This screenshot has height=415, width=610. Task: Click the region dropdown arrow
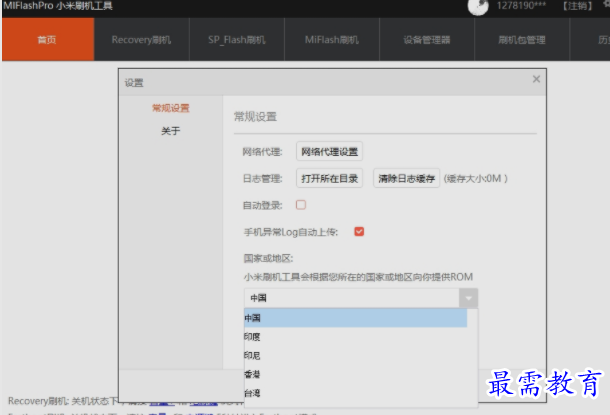point(468,298)
